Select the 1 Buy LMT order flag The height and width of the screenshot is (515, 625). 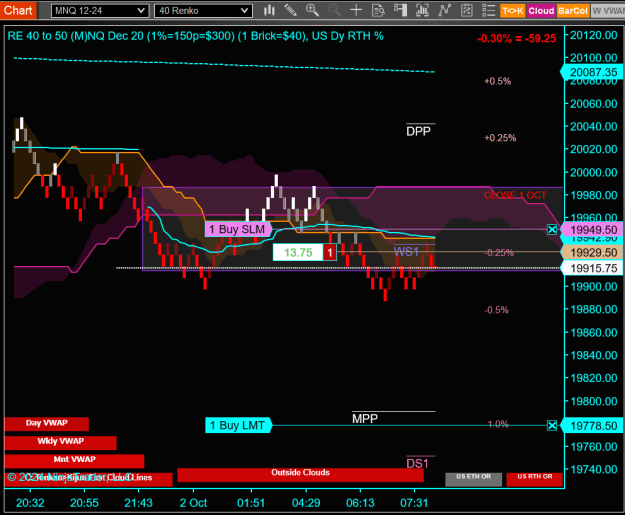[x=238, y=425]
